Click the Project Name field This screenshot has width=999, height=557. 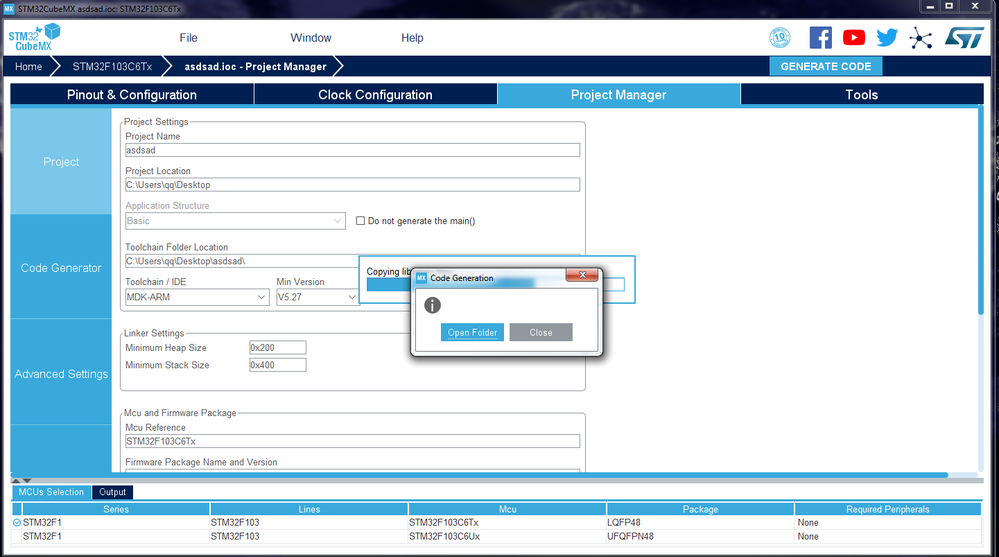tap(352, 150)
